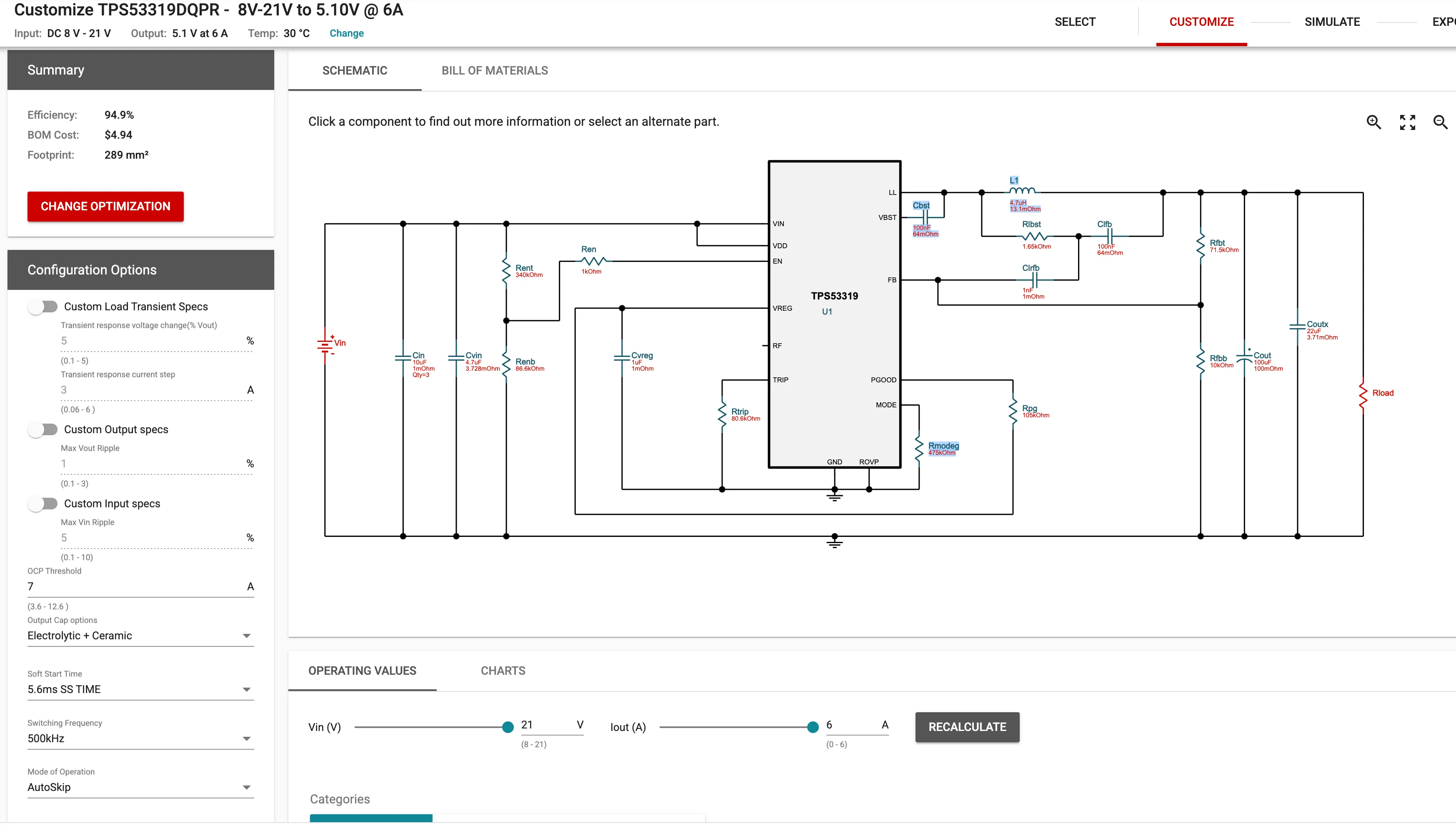Select the Cvreg capacitor component

622,358
